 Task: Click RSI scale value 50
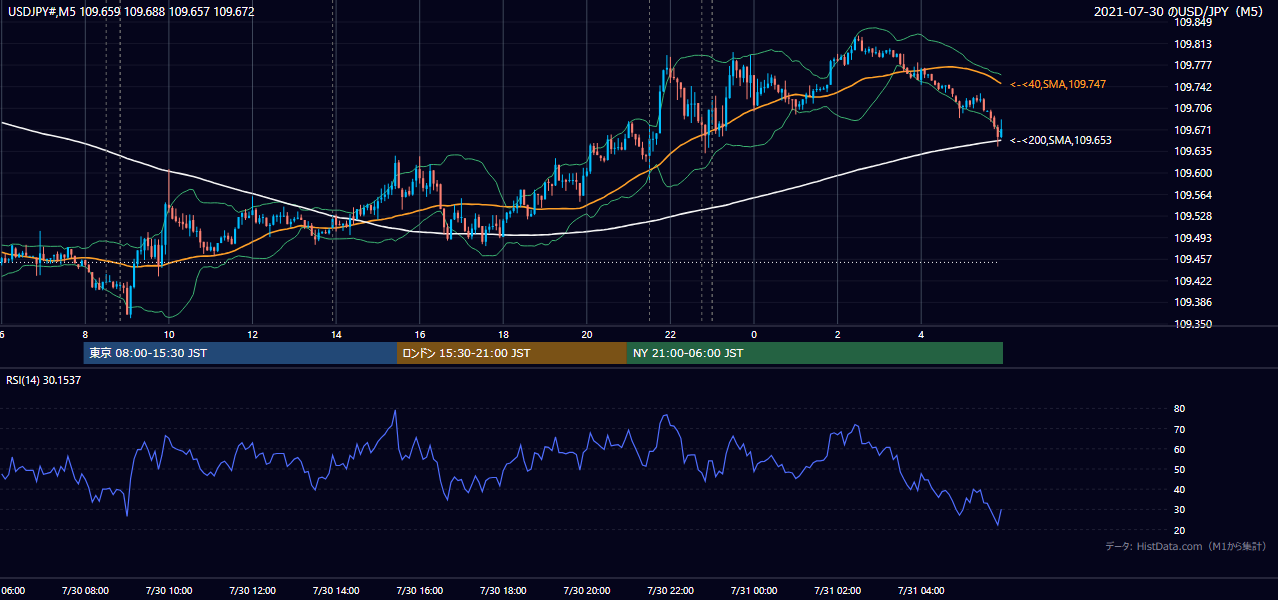tap(1180, 470)
